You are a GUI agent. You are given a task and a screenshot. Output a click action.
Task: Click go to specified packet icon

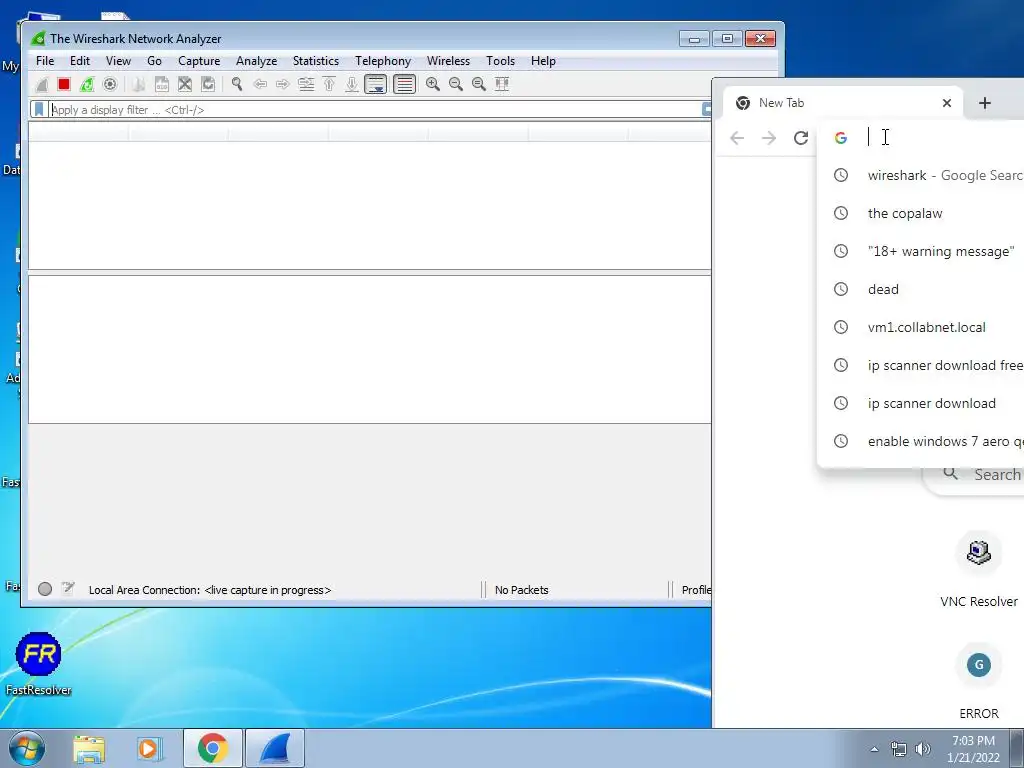point(306,84)
